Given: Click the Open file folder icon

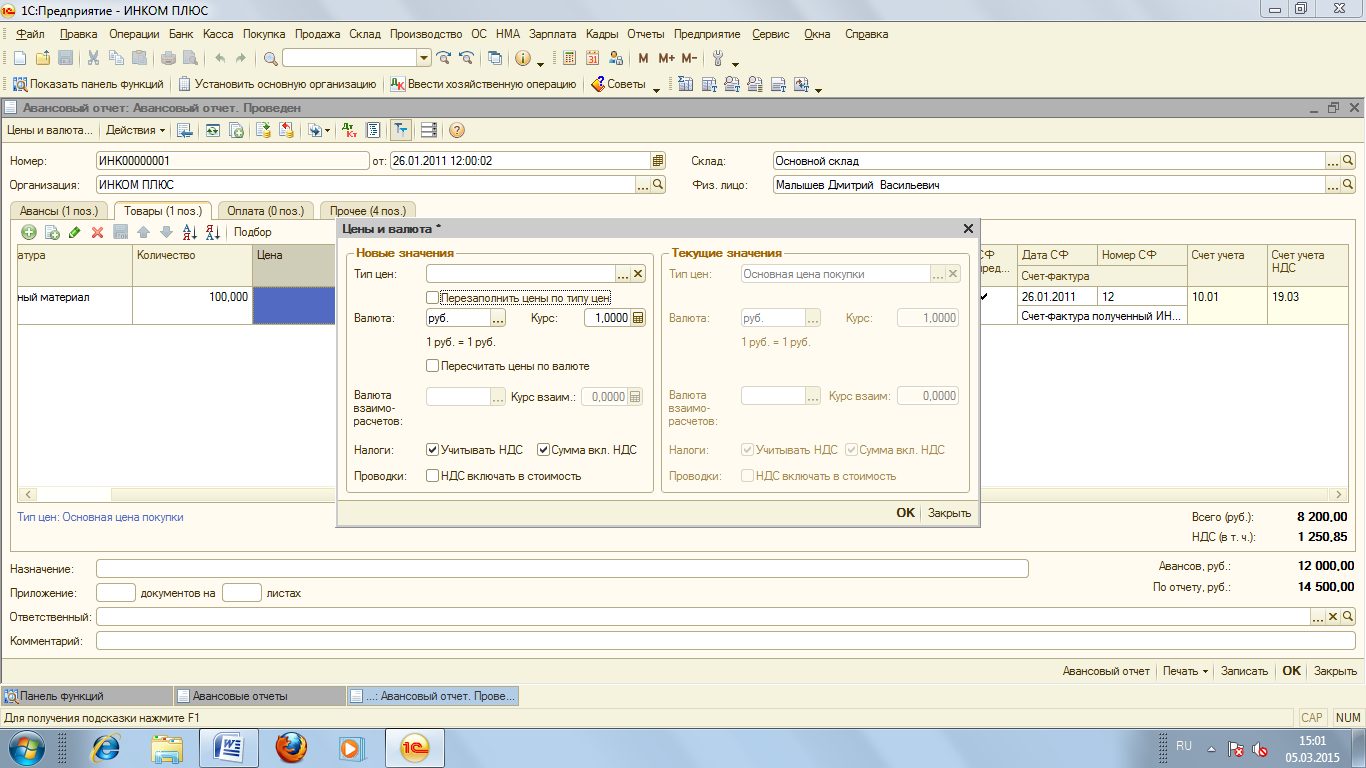Looking at the screenshot, I should (42, 58).
